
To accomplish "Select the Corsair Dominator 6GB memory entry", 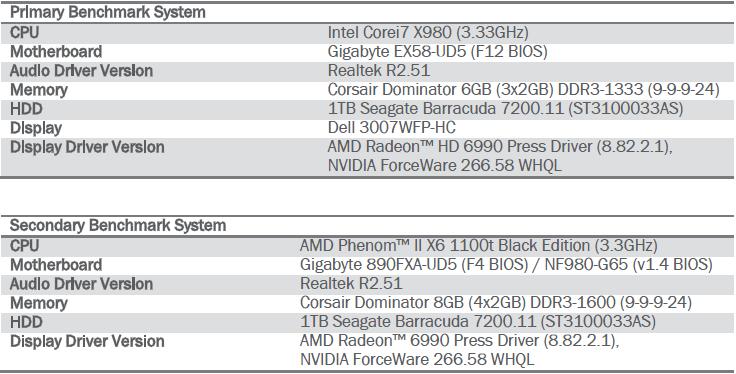I will pos(524,90).
